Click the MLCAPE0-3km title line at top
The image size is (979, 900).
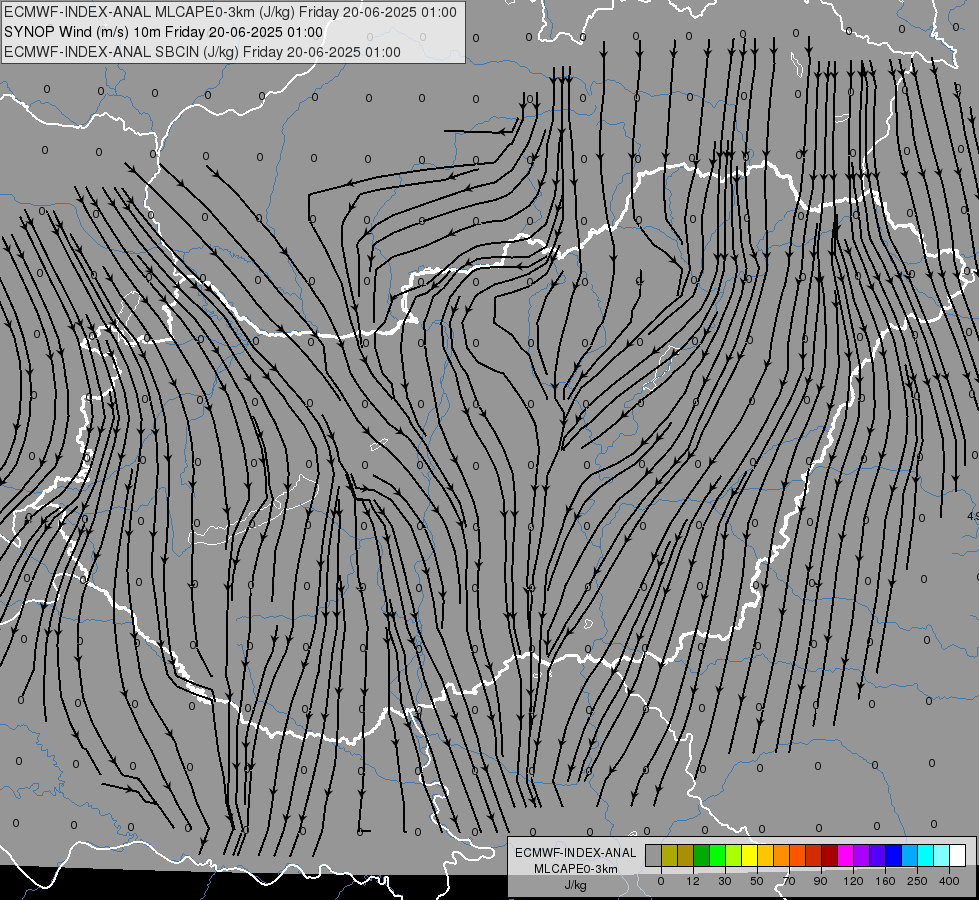point(230,12)
